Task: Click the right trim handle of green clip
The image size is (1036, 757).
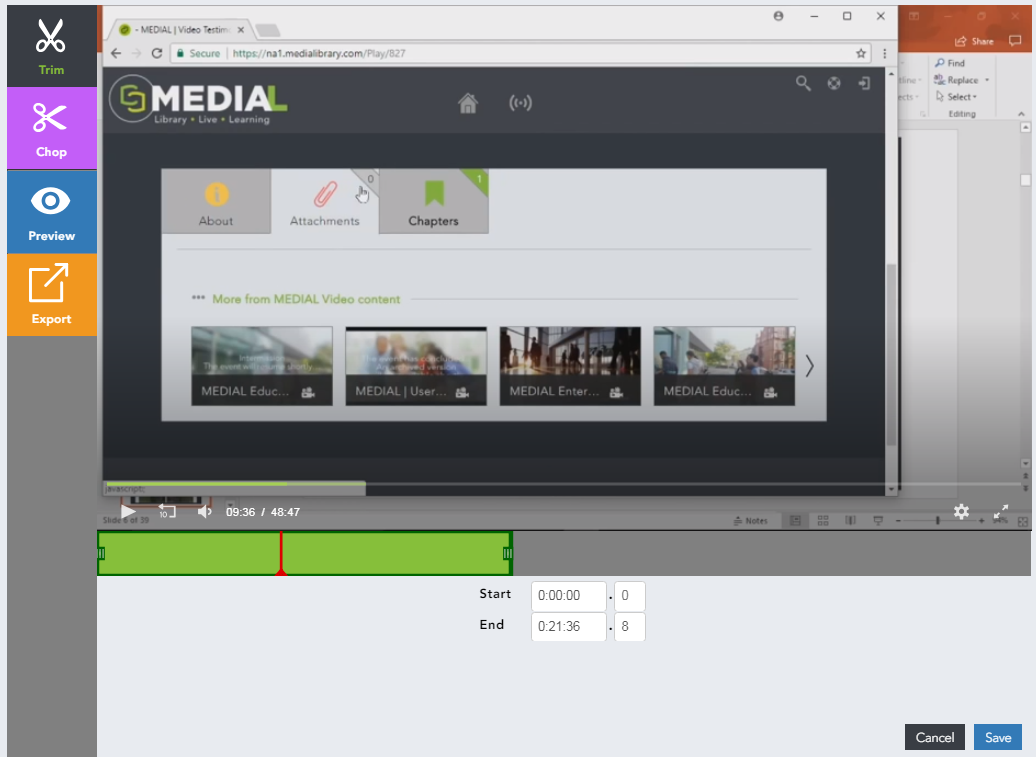Action: (x=507, y=554)
